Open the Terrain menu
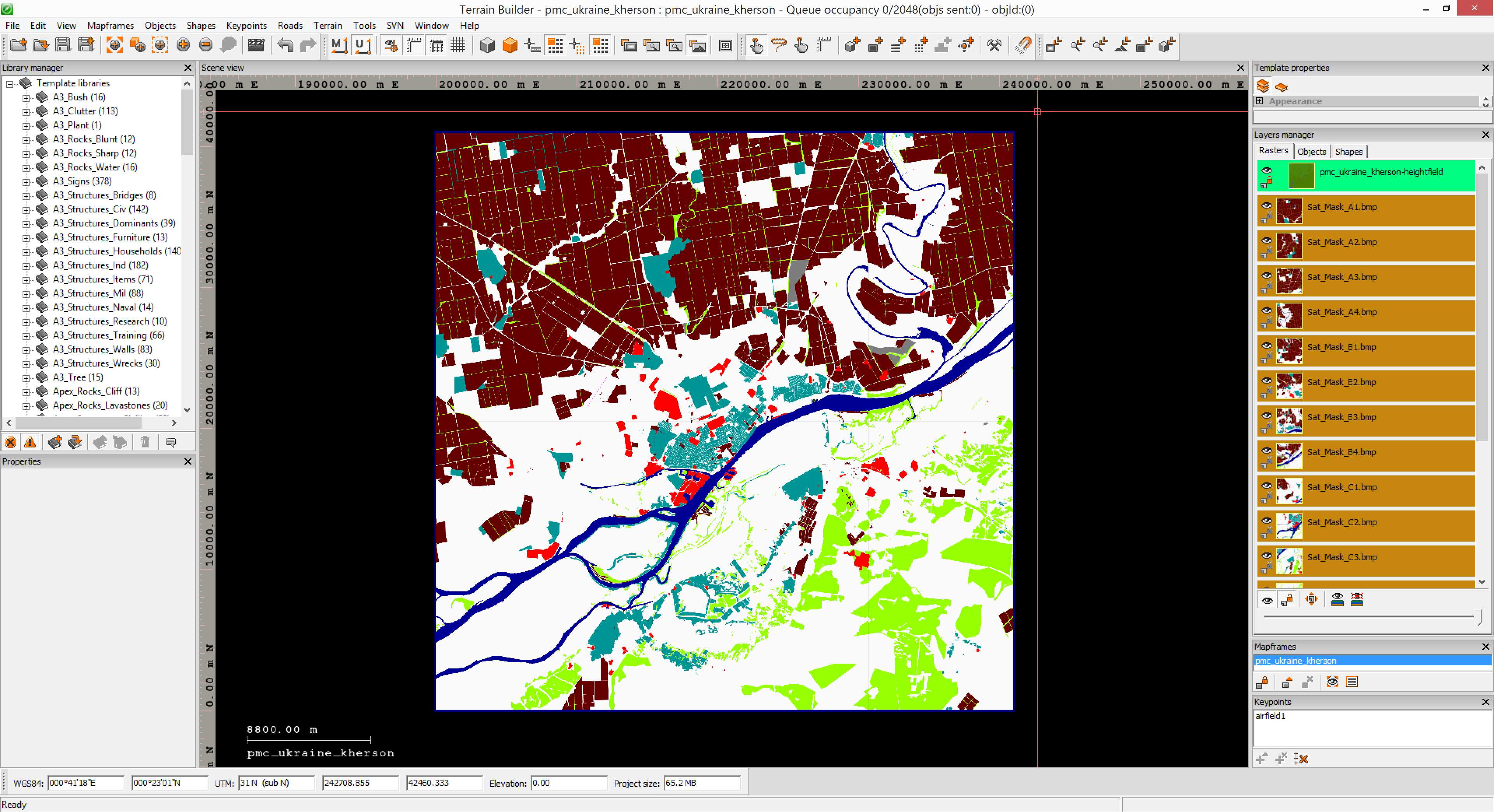The image size is (1494, 812). pyautogui.click(x=328, y=26)
